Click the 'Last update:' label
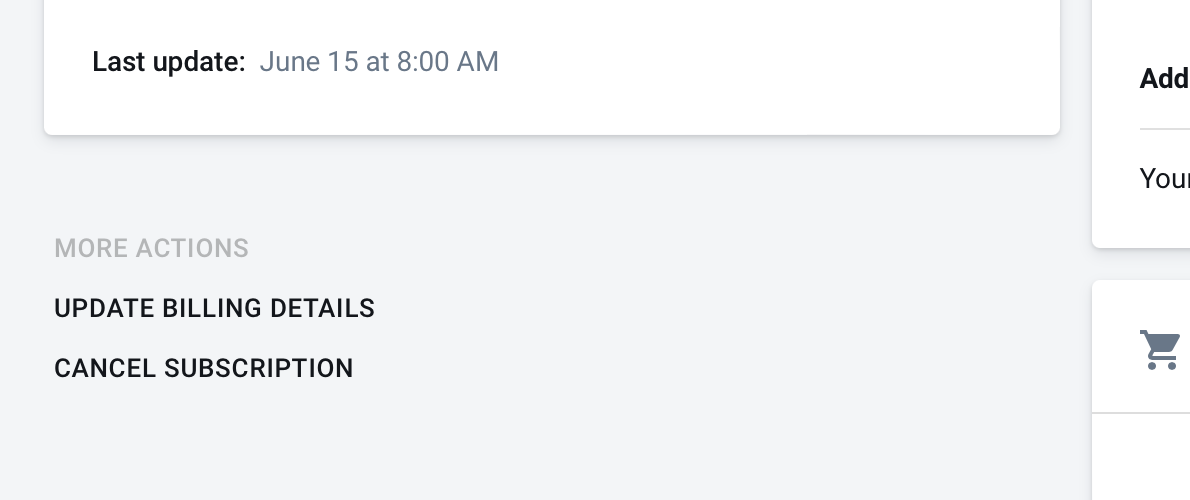This screenshot has height=500, width=1190. [168, 61]
